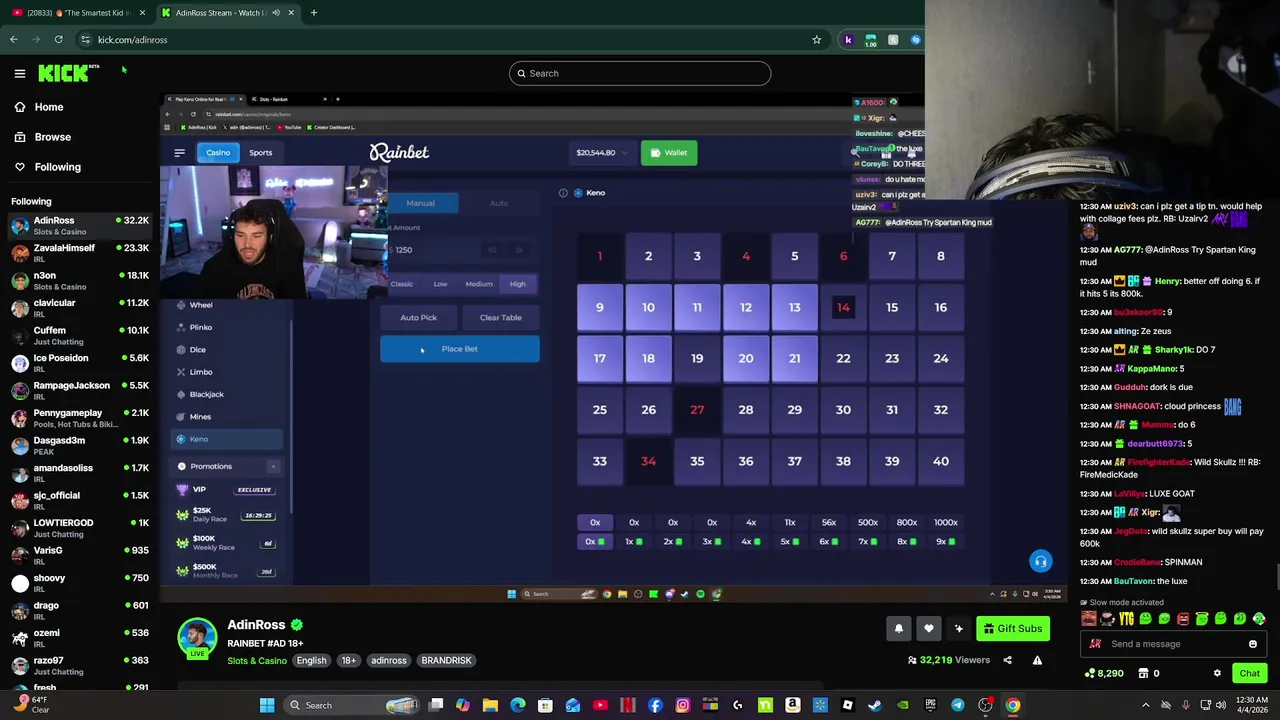Select Ice Poseidon in Following list
This screenshot has width=1280, height=720.
pyautogui.click(x=78, y=362)
